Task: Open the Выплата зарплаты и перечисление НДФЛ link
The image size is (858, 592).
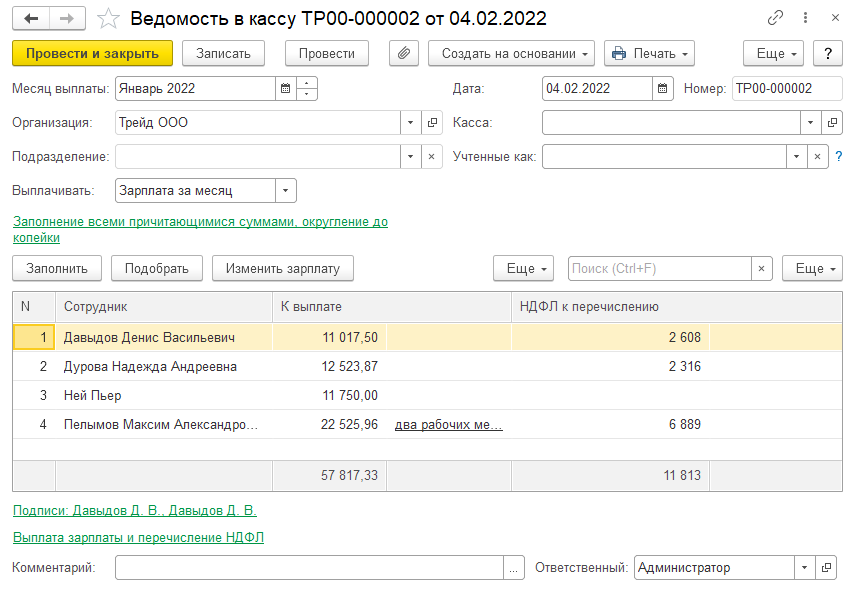Action: [138, 537]
